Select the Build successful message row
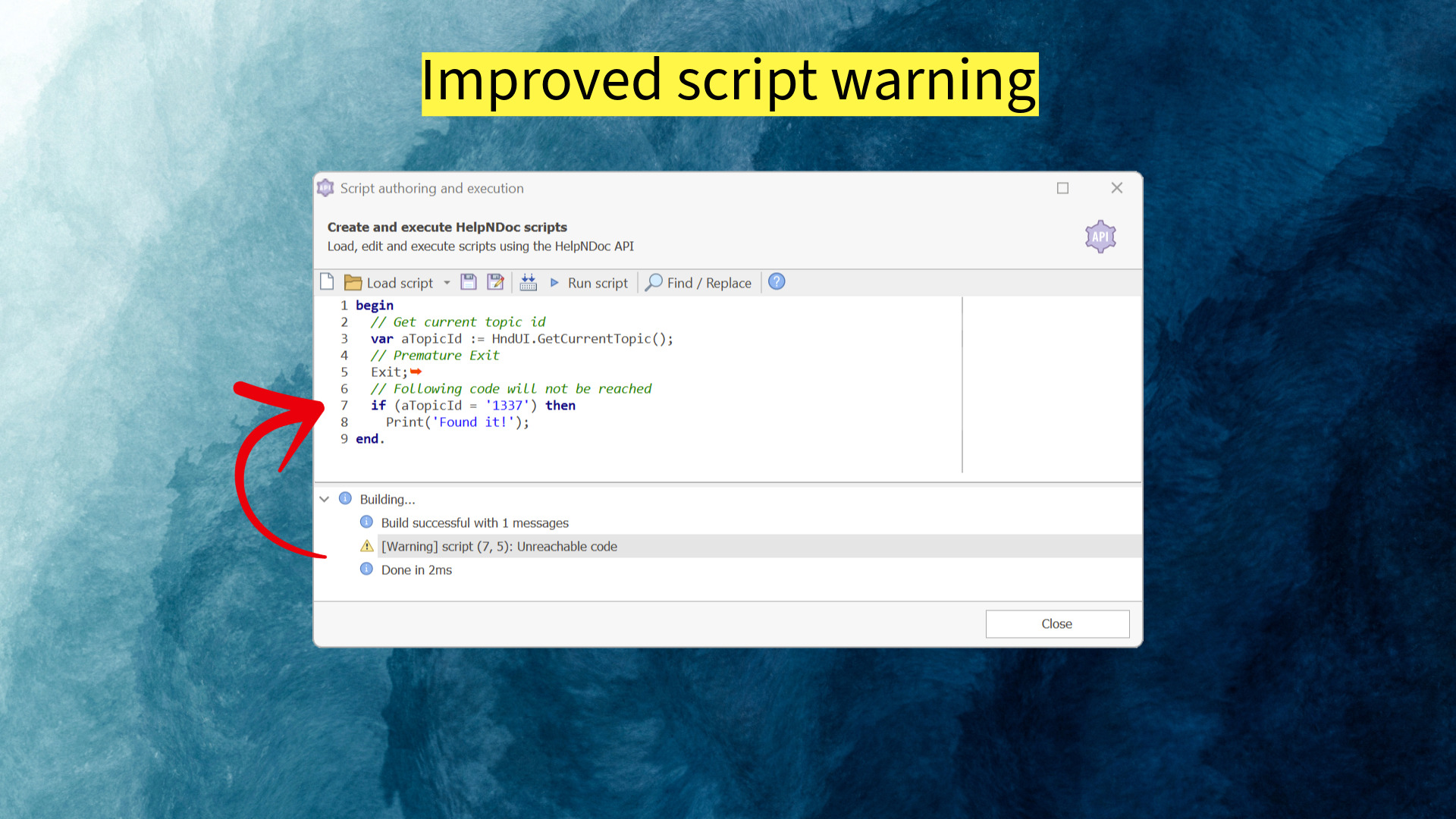The image size is (1456, 819). (475, 522)
